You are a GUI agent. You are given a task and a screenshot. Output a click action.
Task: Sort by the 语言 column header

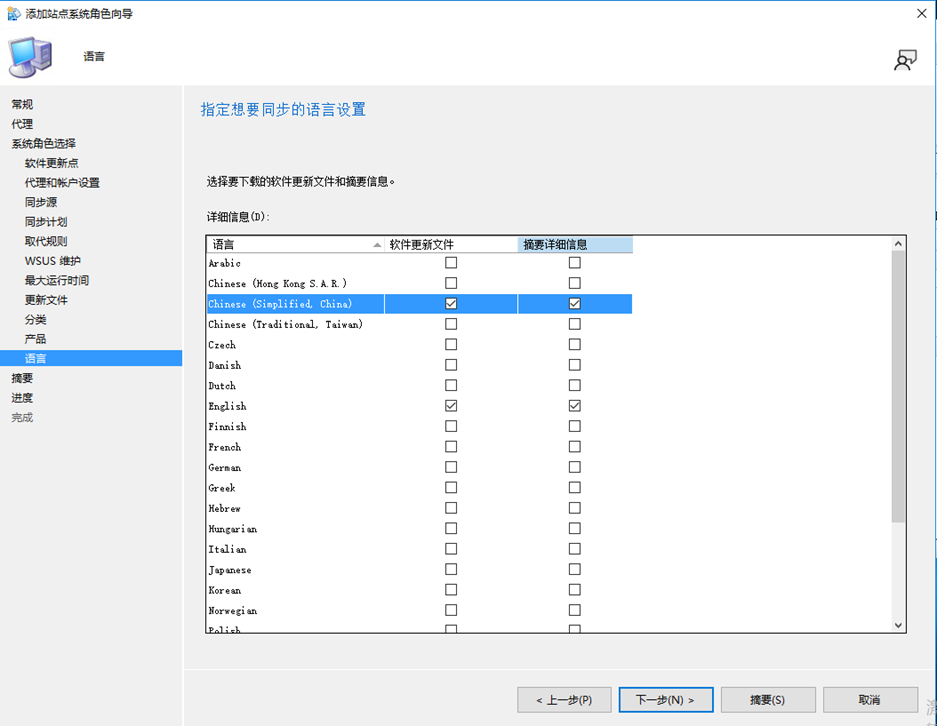[x=295, y=244]
